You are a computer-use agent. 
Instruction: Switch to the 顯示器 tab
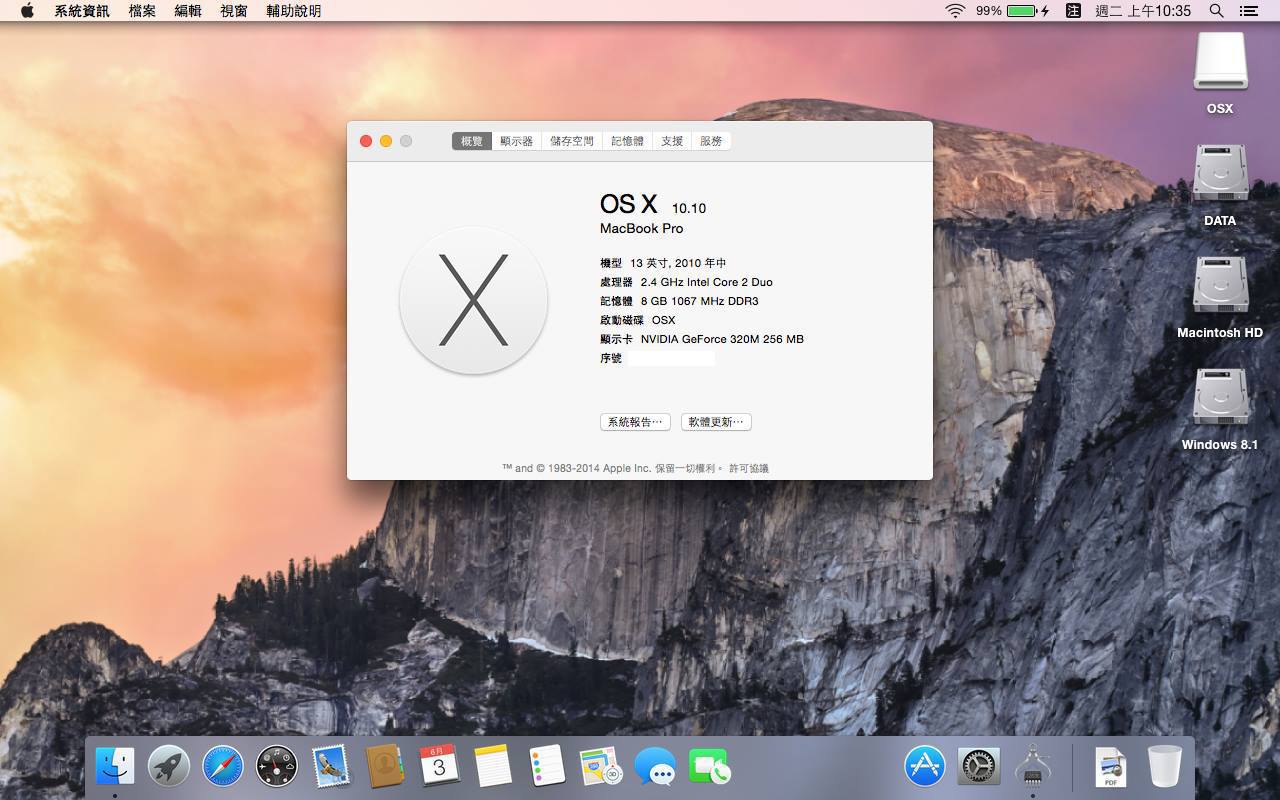(x=517, y=141)
